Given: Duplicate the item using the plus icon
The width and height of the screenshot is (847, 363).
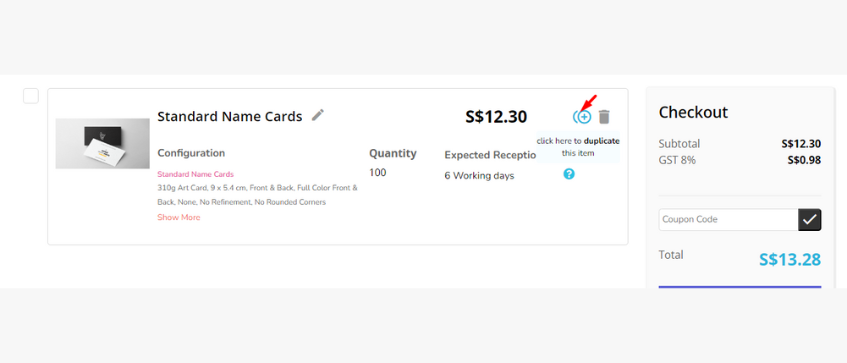Looking at the screenshot, I should point(582,116).
